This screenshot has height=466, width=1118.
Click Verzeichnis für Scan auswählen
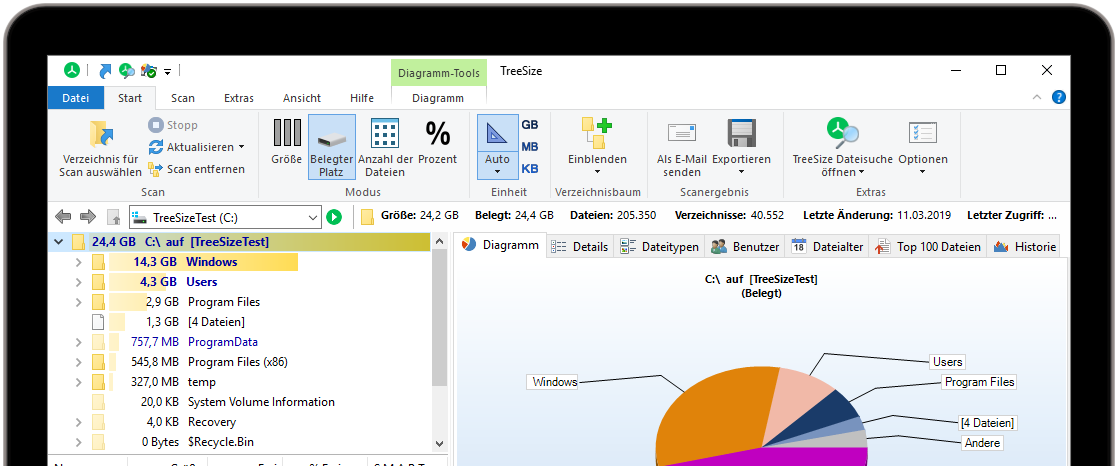(101, 149)
